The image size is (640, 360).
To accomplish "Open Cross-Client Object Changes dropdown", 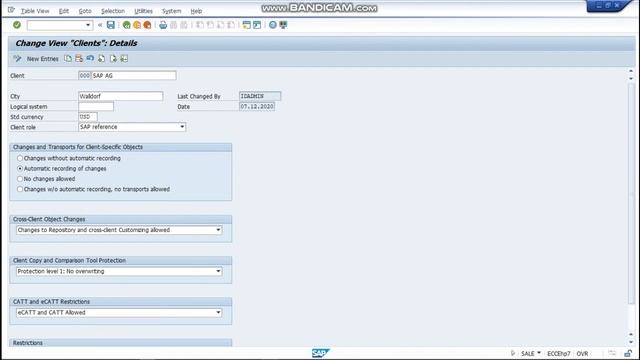I will (x=218, y=230).
